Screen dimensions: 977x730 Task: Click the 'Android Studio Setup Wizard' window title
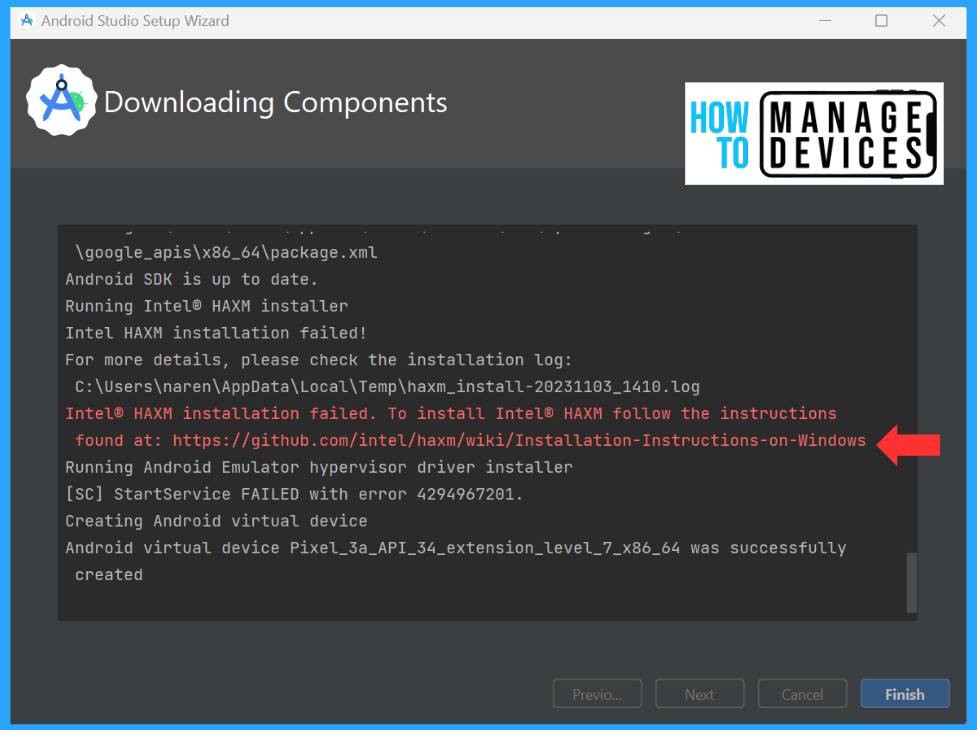(135, 21)
